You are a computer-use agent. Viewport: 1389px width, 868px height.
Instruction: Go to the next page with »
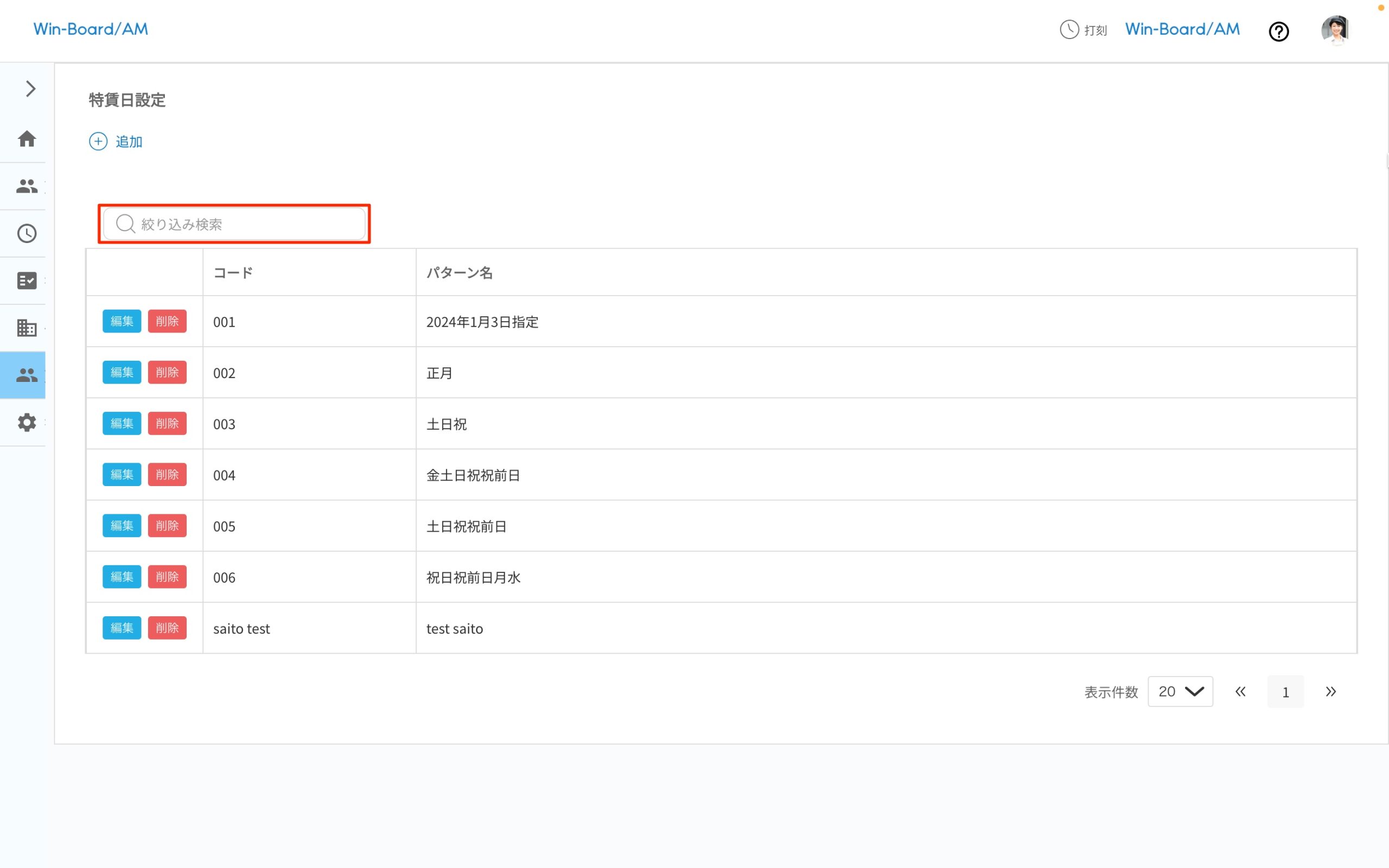1330,692
